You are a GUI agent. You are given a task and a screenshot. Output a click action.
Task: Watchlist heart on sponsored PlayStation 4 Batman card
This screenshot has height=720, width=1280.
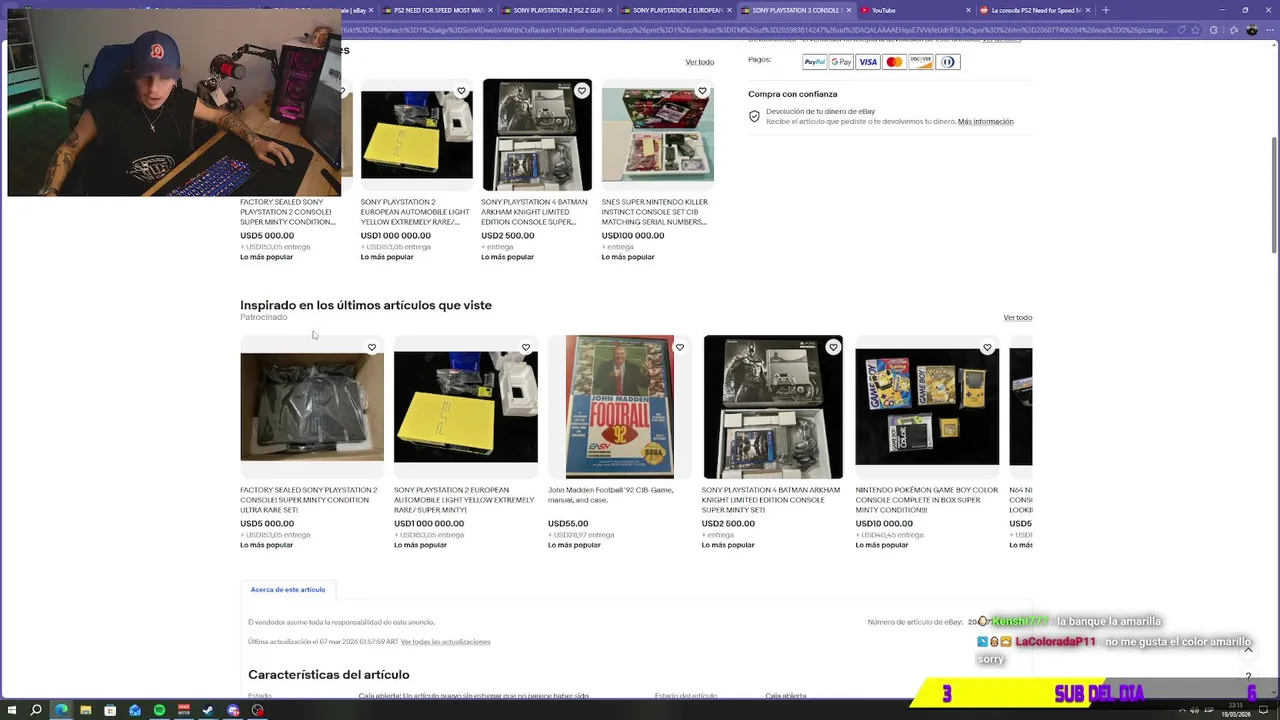click(833, 347)
